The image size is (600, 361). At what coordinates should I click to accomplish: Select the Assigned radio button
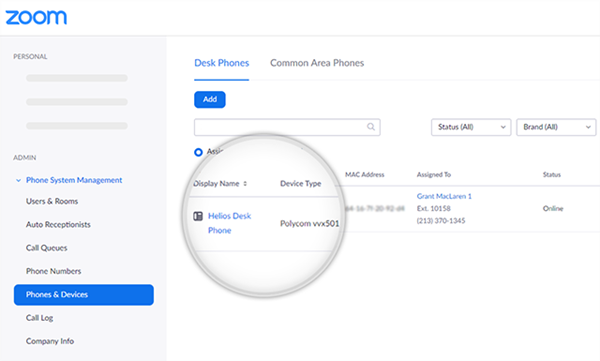[x=198, y=152]
